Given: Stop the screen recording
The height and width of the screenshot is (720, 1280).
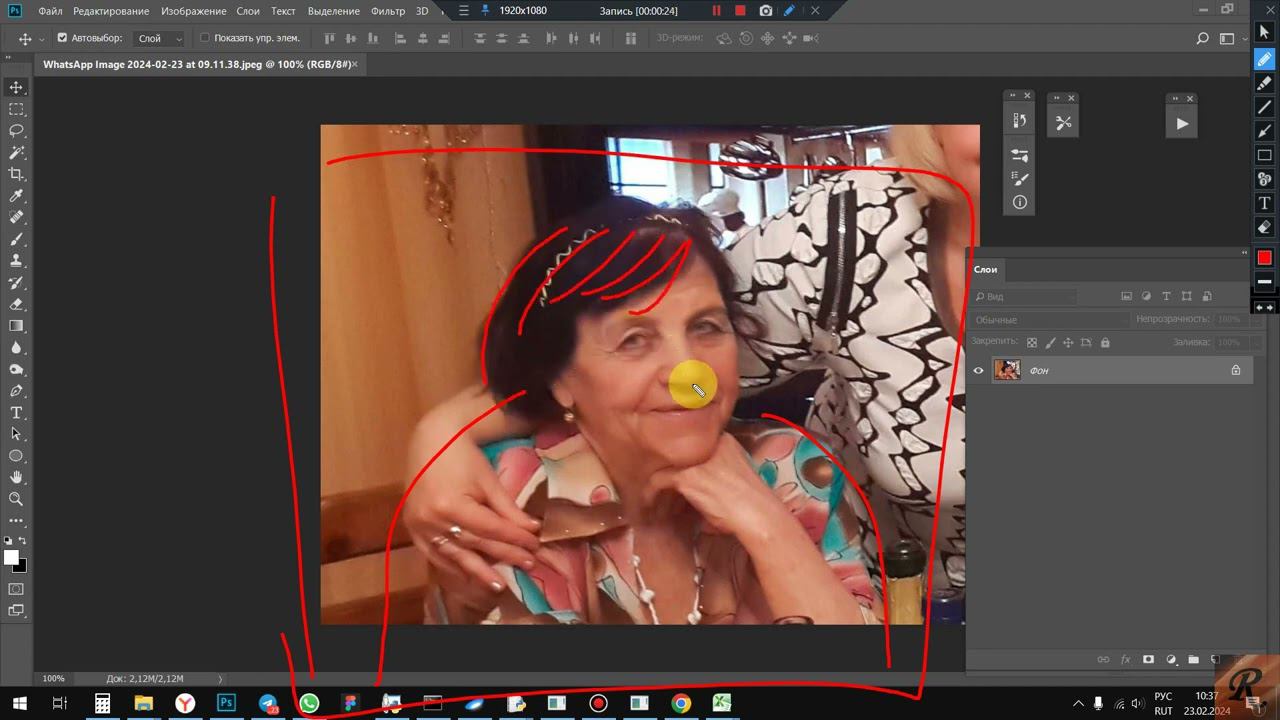Looking at the screenshot, I should point(740,11).
